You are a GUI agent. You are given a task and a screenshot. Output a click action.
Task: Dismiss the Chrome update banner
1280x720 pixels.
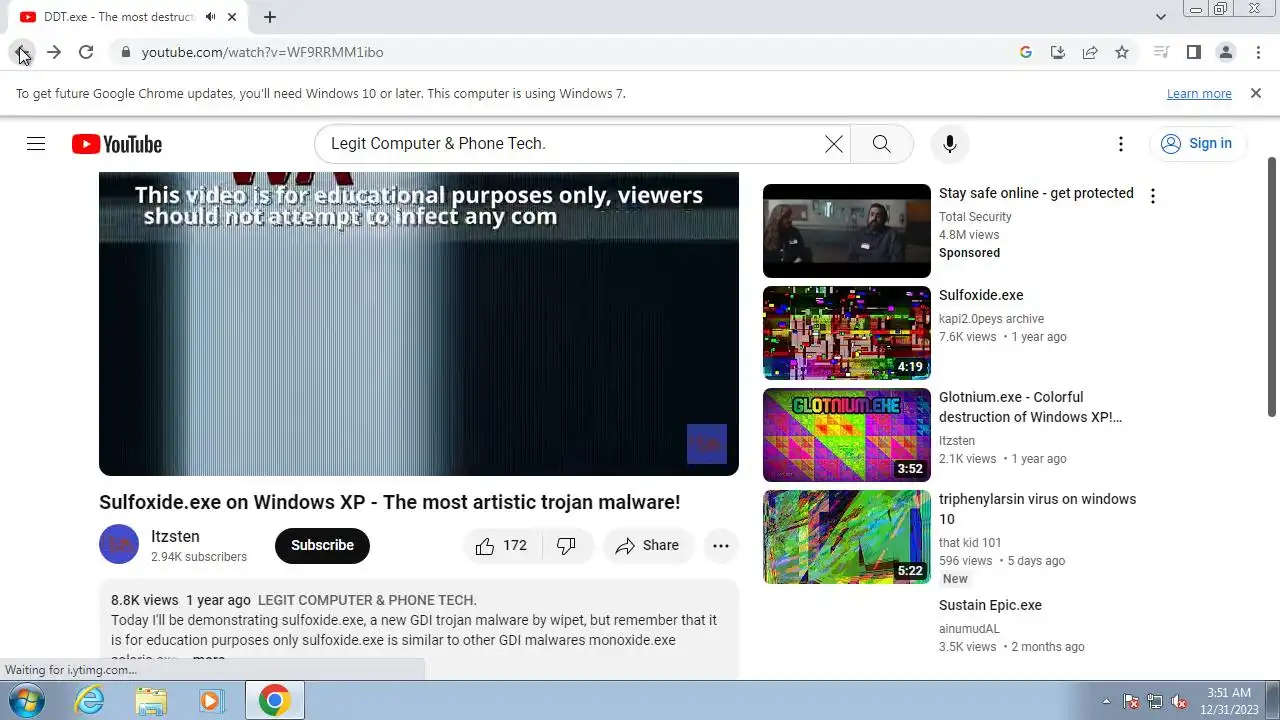coord(1256,93)
